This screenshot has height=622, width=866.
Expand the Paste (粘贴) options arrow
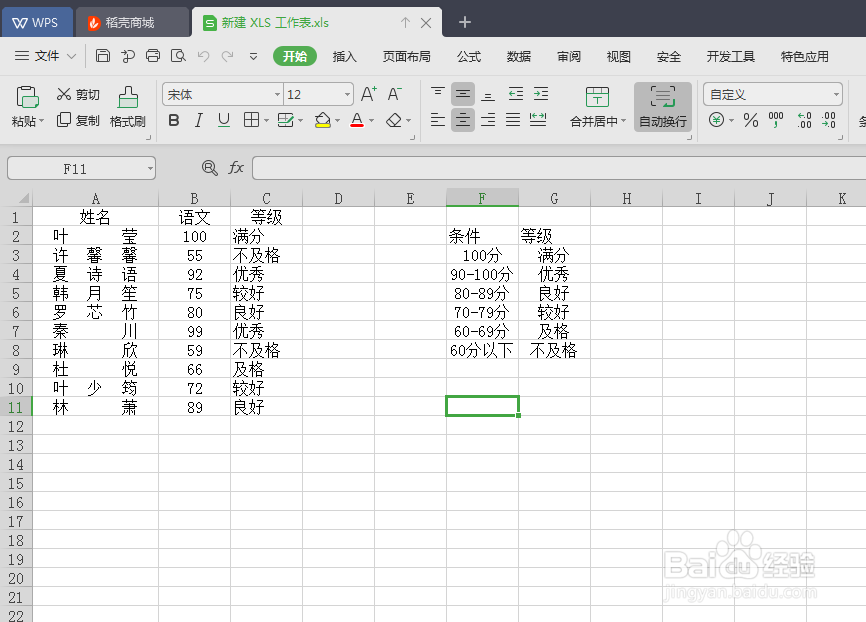41,120
